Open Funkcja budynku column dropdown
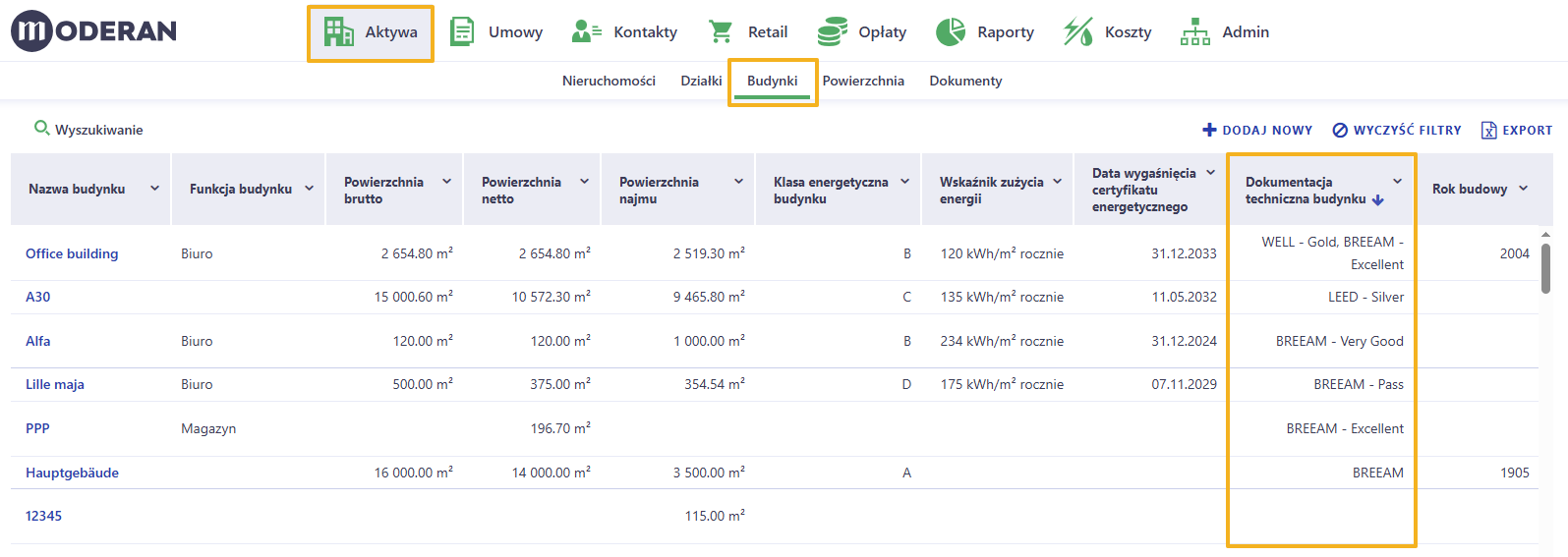 309,188
